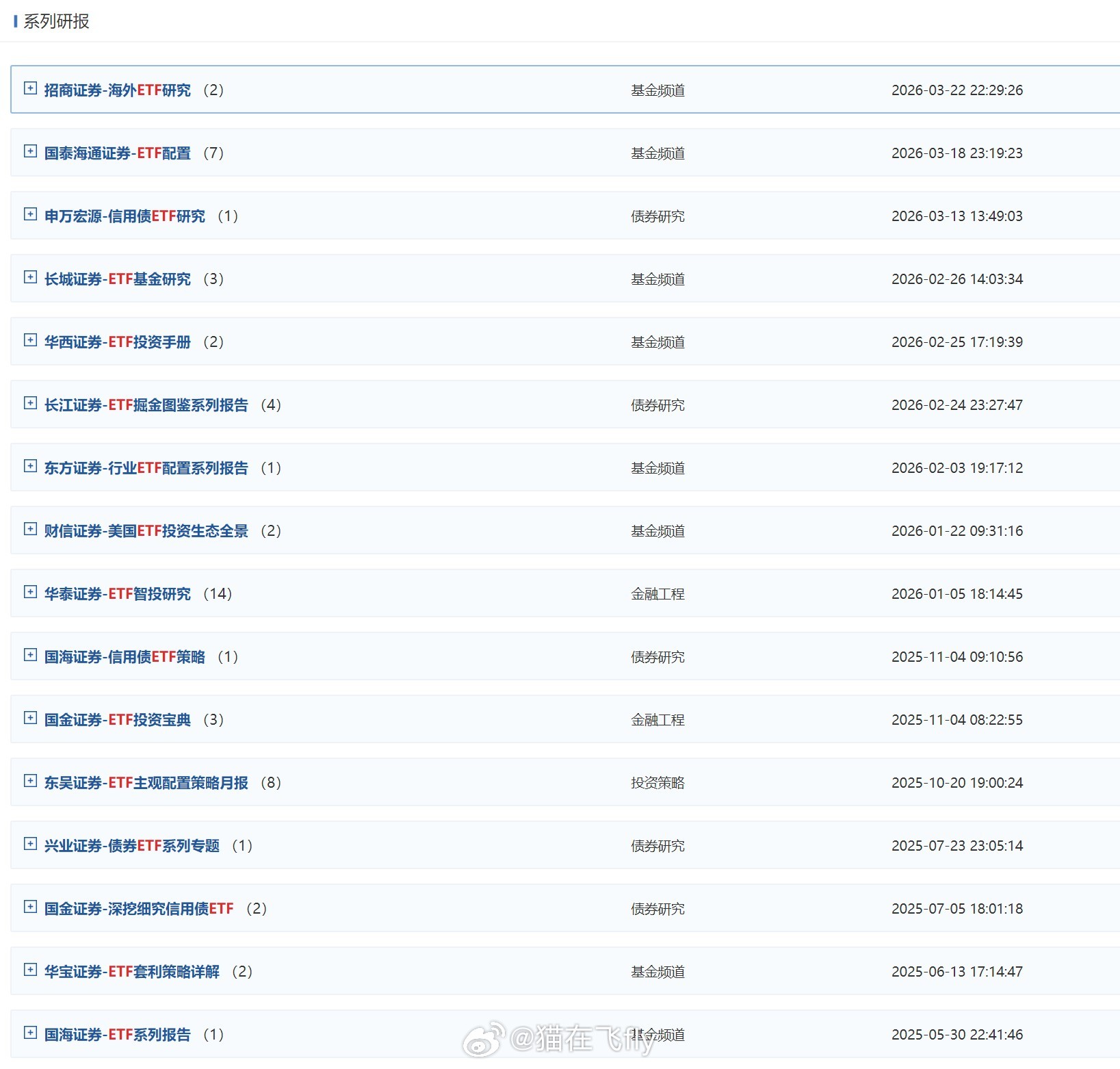Expand the 长江证券-ETF掘金图鉴系列报告 series
This screenshot has height=1069, width=1120.
[x=30, y=402]
